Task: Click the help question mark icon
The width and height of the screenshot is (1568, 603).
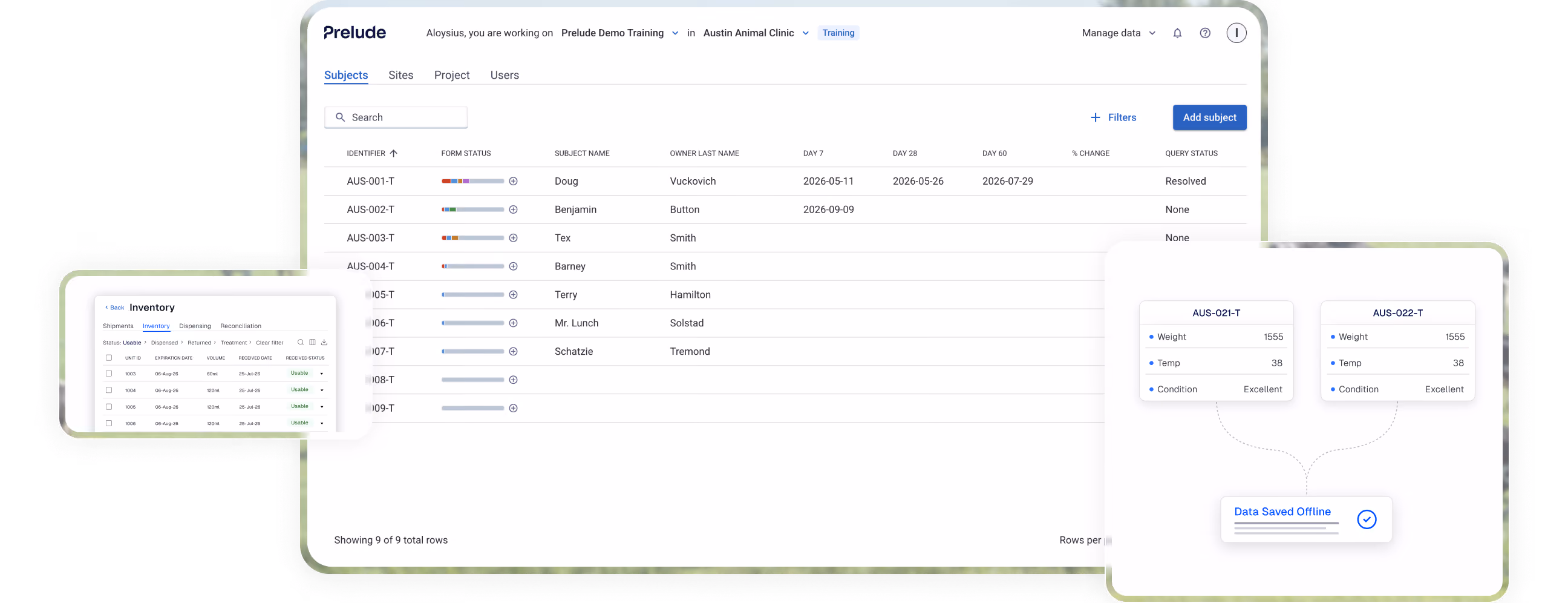Action: pos(1204,33)
